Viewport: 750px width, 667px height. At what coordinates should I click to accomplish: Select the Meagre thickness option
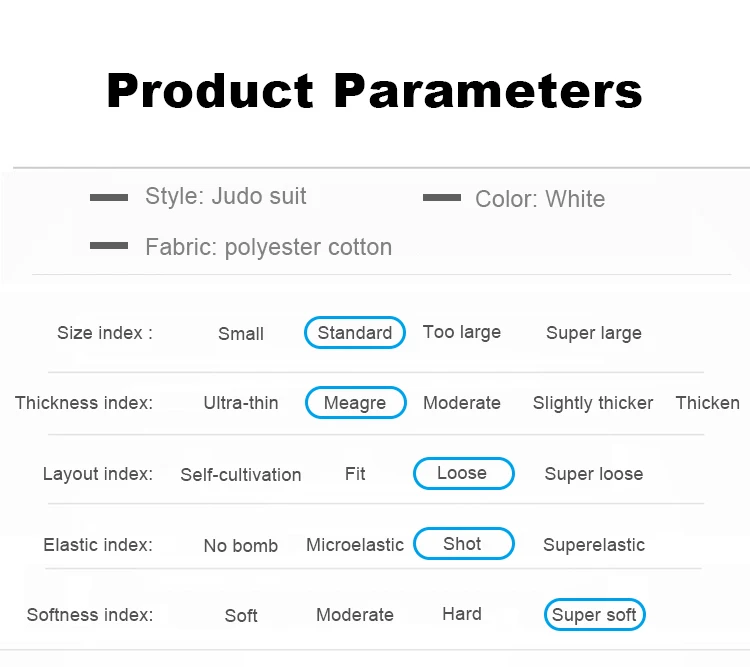[x=356, y=402]
